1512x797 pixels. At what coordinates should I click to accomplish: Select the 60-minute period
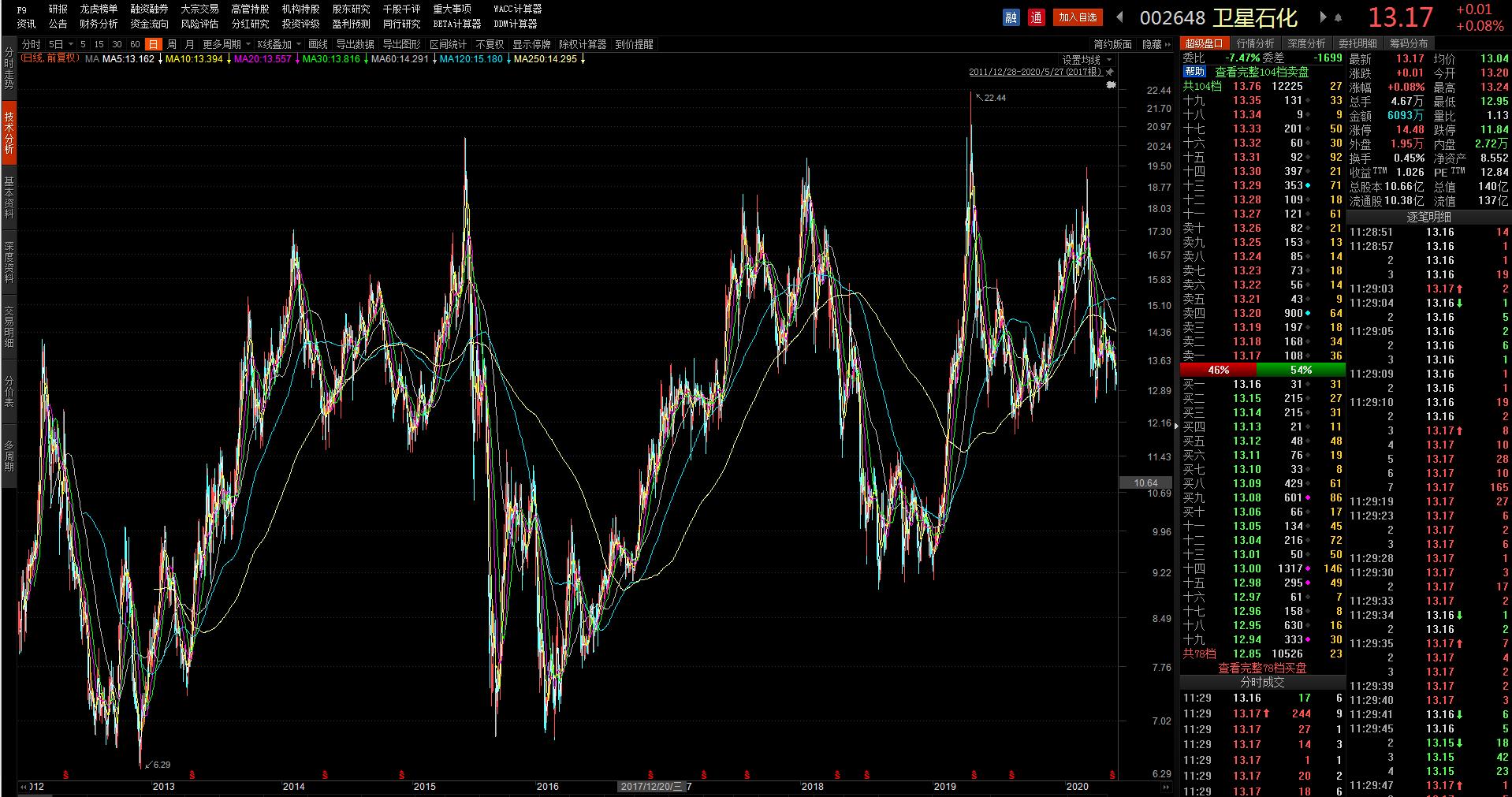click(x=135, y=44)
